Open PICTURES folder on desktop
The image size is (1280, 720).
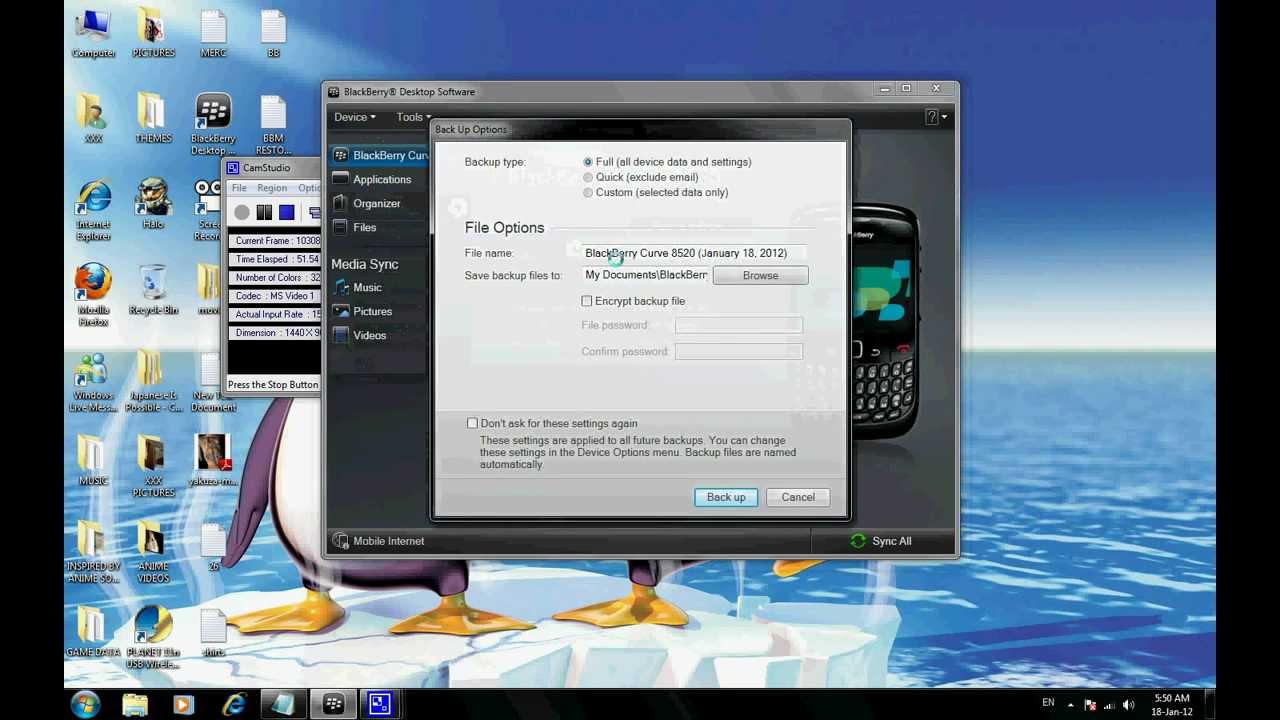(153, 35)
